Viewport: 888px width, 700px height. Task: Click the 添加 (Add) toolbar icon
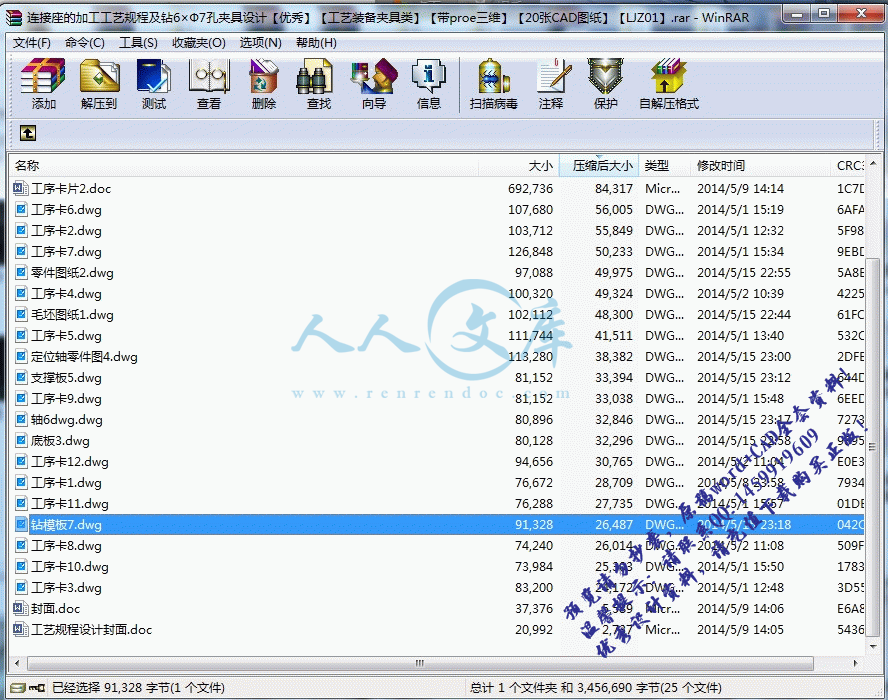(43, 76)
